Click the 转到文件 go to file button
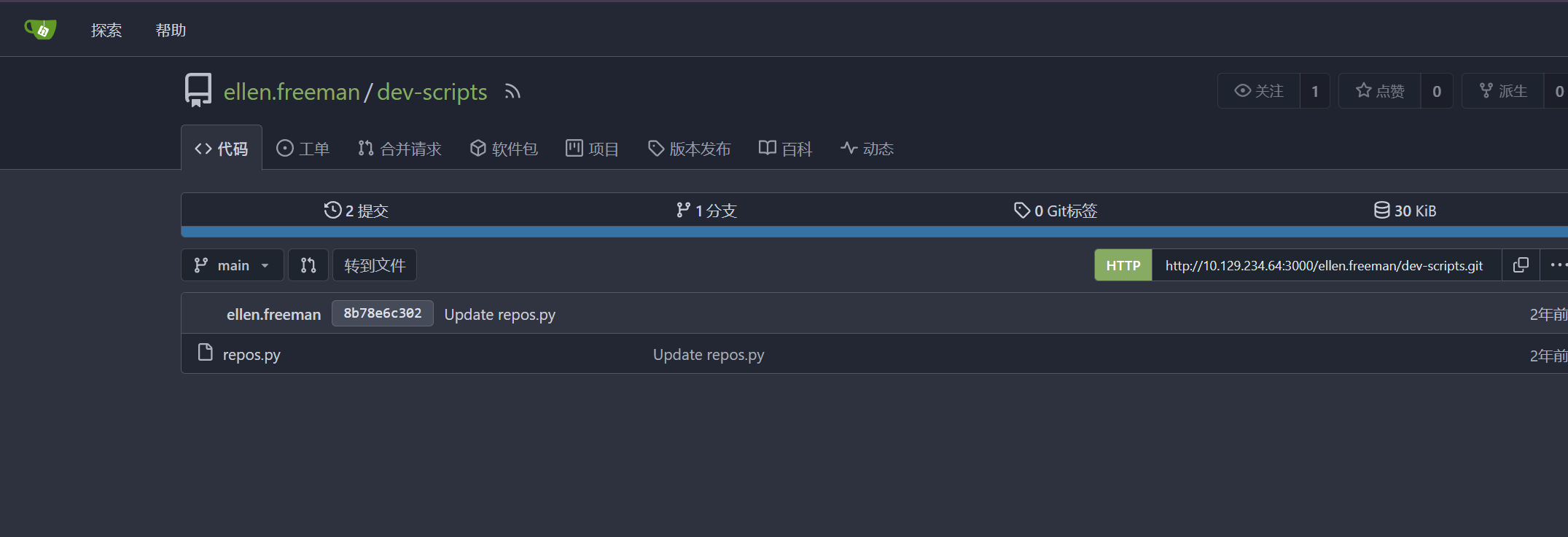 pyautogui.click(x=375, y=265)
